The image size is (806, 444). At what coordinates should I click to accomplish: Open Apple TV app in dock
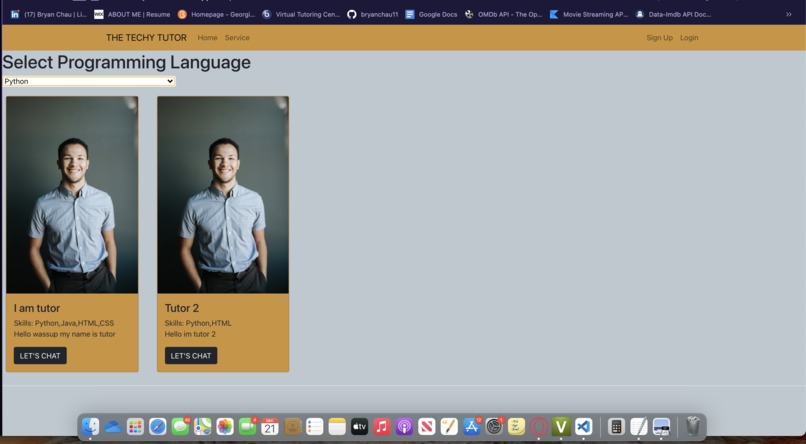[x=359, y=427]
